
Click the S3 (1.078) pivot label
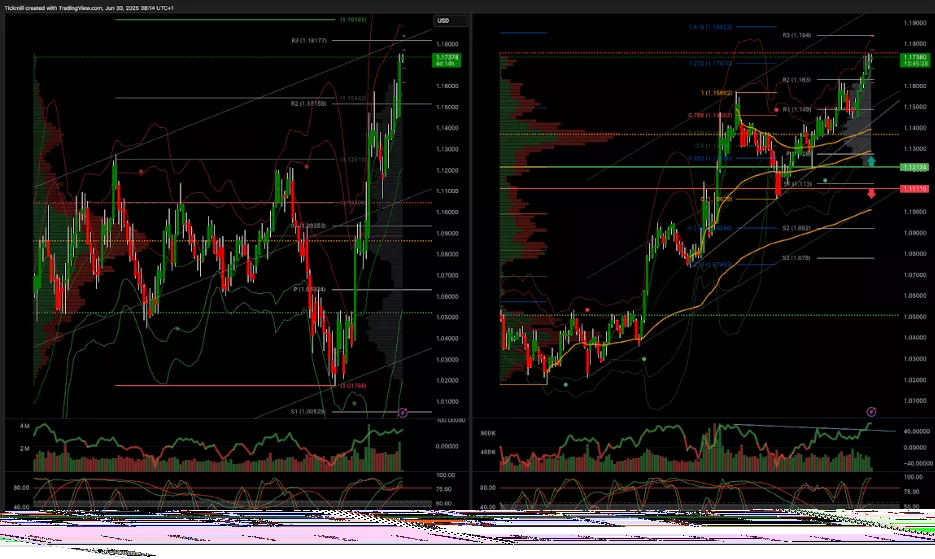(796, 258)
